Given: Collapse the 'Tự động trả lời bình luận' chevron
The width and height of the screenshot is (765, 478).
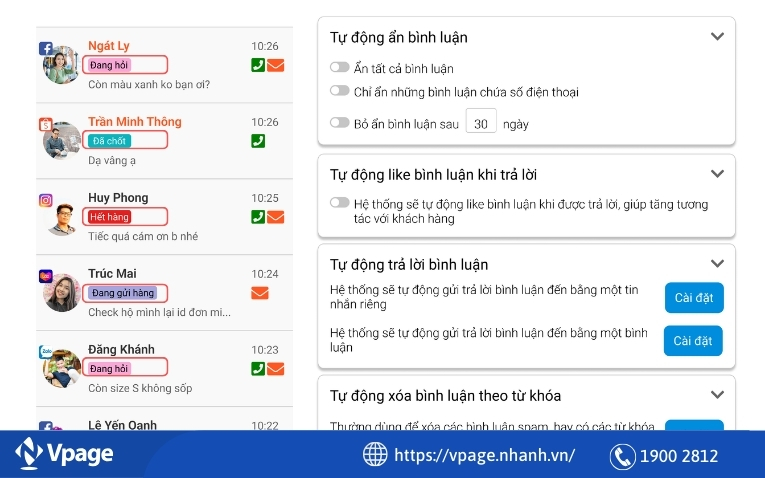Looking at the screenshot, I should 717,263.
